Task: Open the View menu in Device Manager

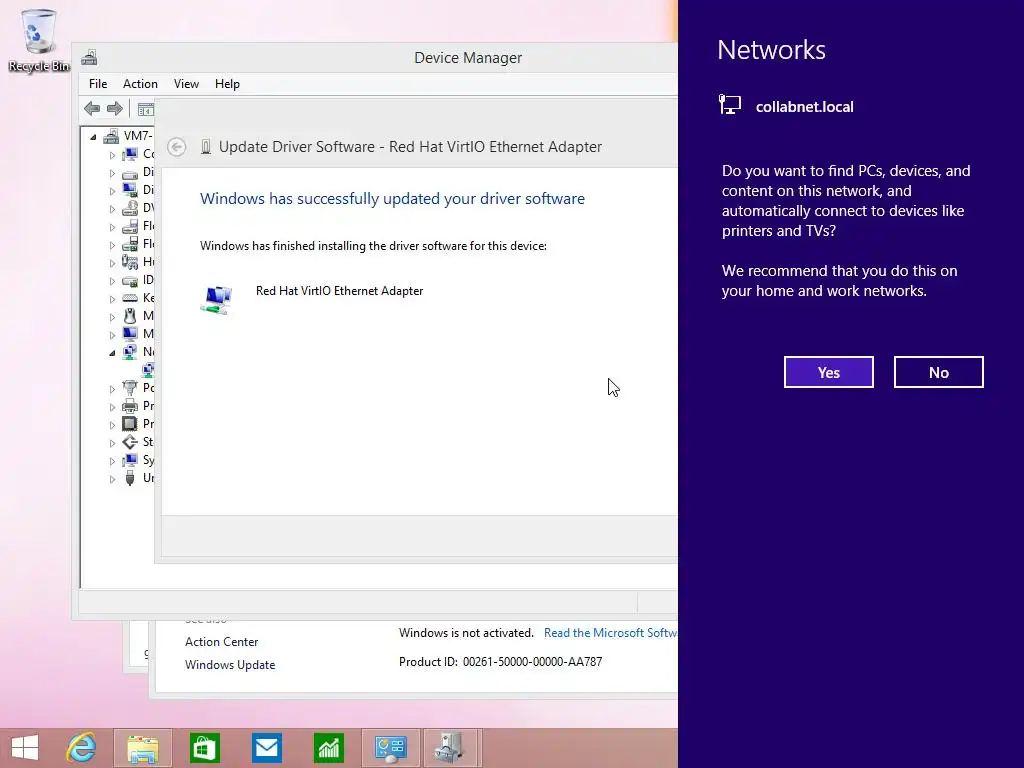Action: coord(186,84)
